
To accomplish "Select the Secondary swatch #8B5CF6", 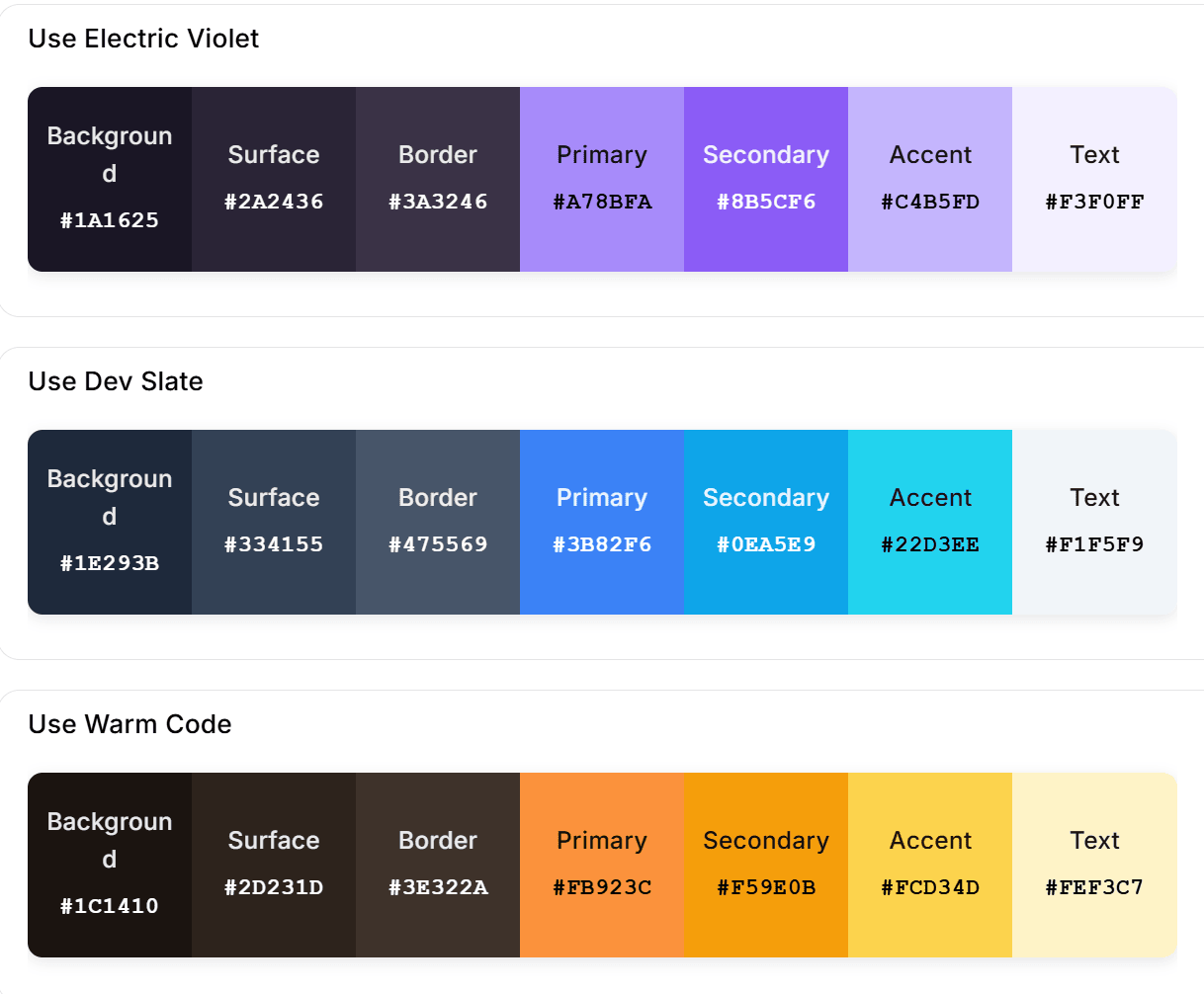I will tap(766, 178).
